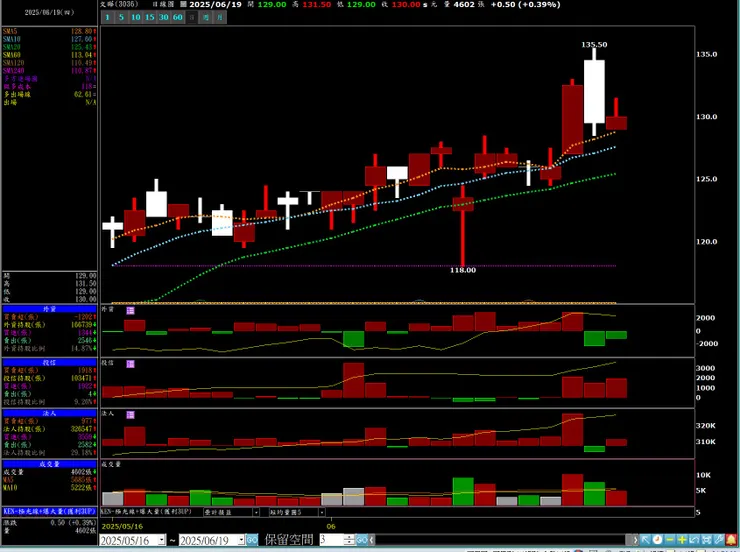Select the 投信 panel header
Image resolution: width=740 pixels, height=552 pixels.
pyautogui.click(x=50, y=362)
